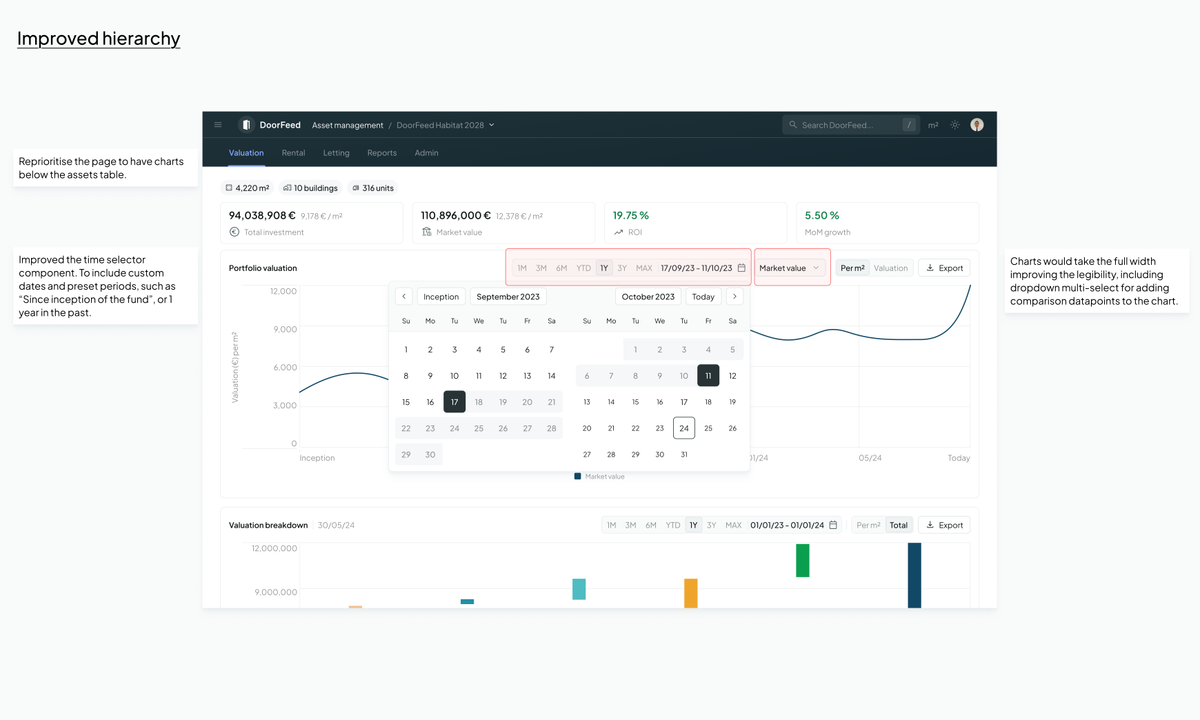This screenshot has width=1200, height=720.
Task: Select YTD range in Portfolio valuation
Action: click(583, 268)
